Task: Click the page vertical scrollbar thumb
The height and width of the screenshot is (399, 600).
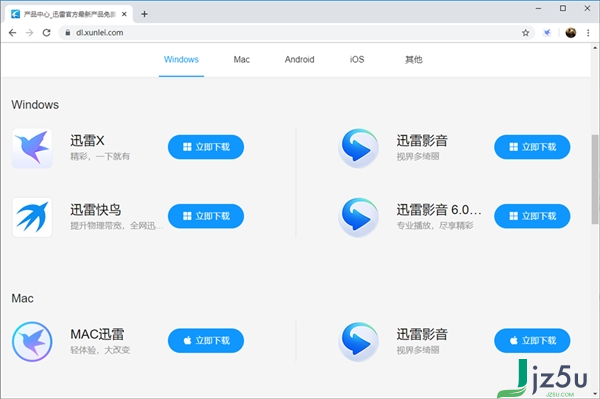Action: [595, 179]
